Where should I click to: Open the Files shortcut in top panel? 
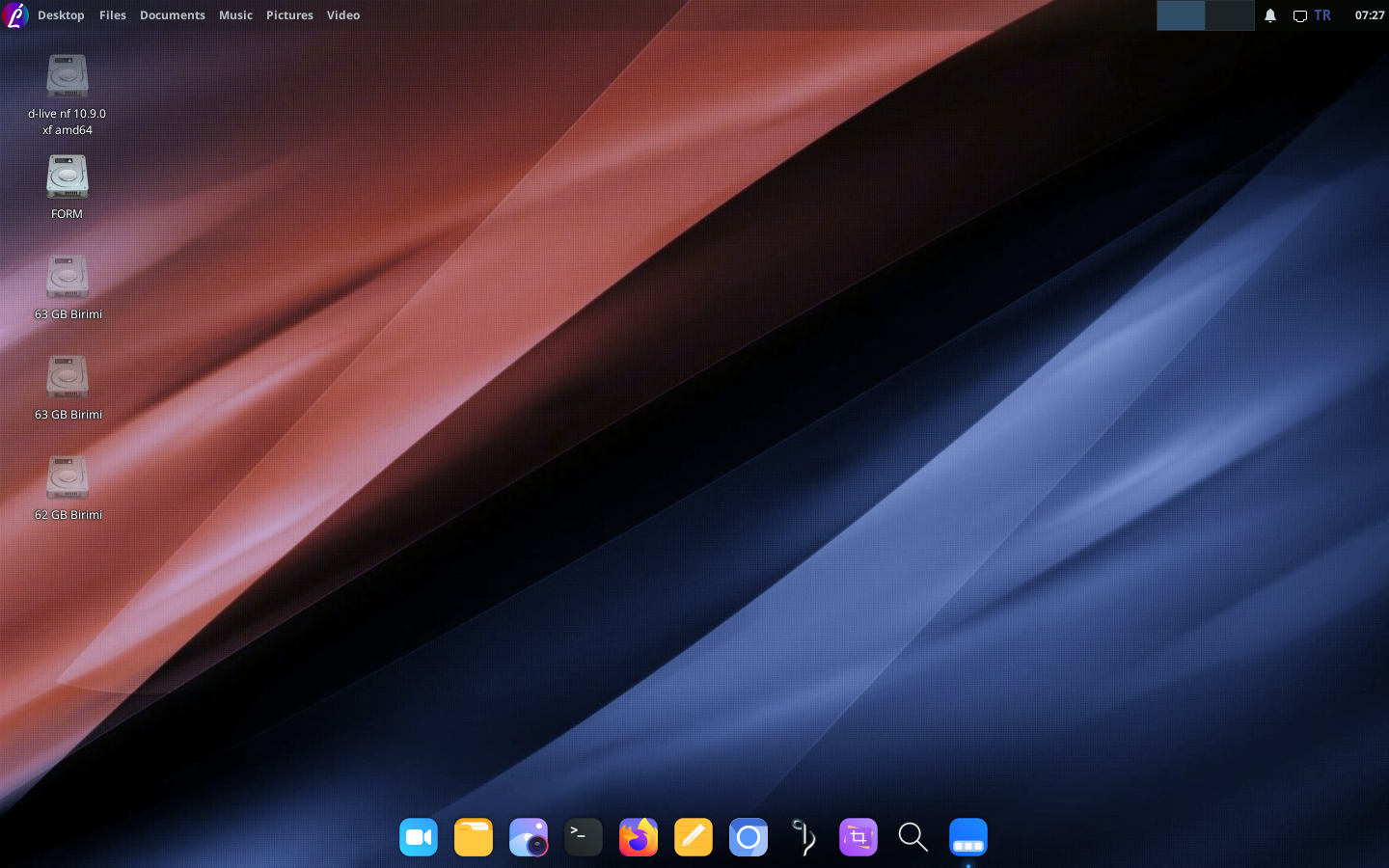113,15
